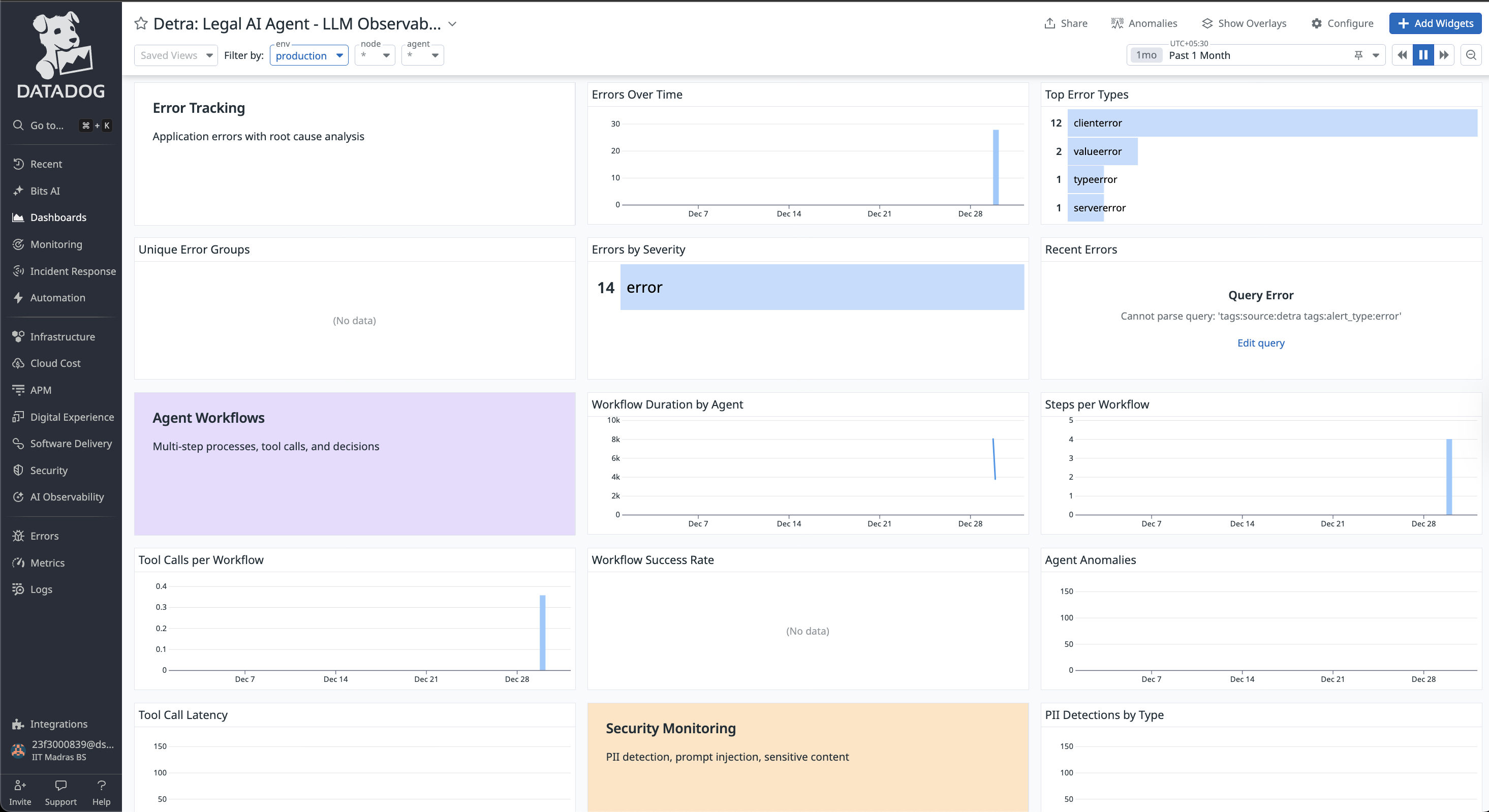Image resolution: width=1489 pixels, height=812 pixels.
Task: Step forward the time window
Action: pyautogui.click(x=1444, y=55)
